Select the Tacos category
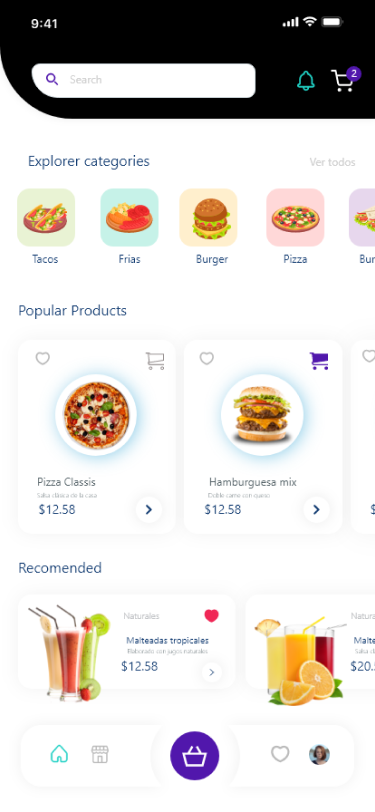Viewport: 375px width, 812px height. (x=46, y=227)
